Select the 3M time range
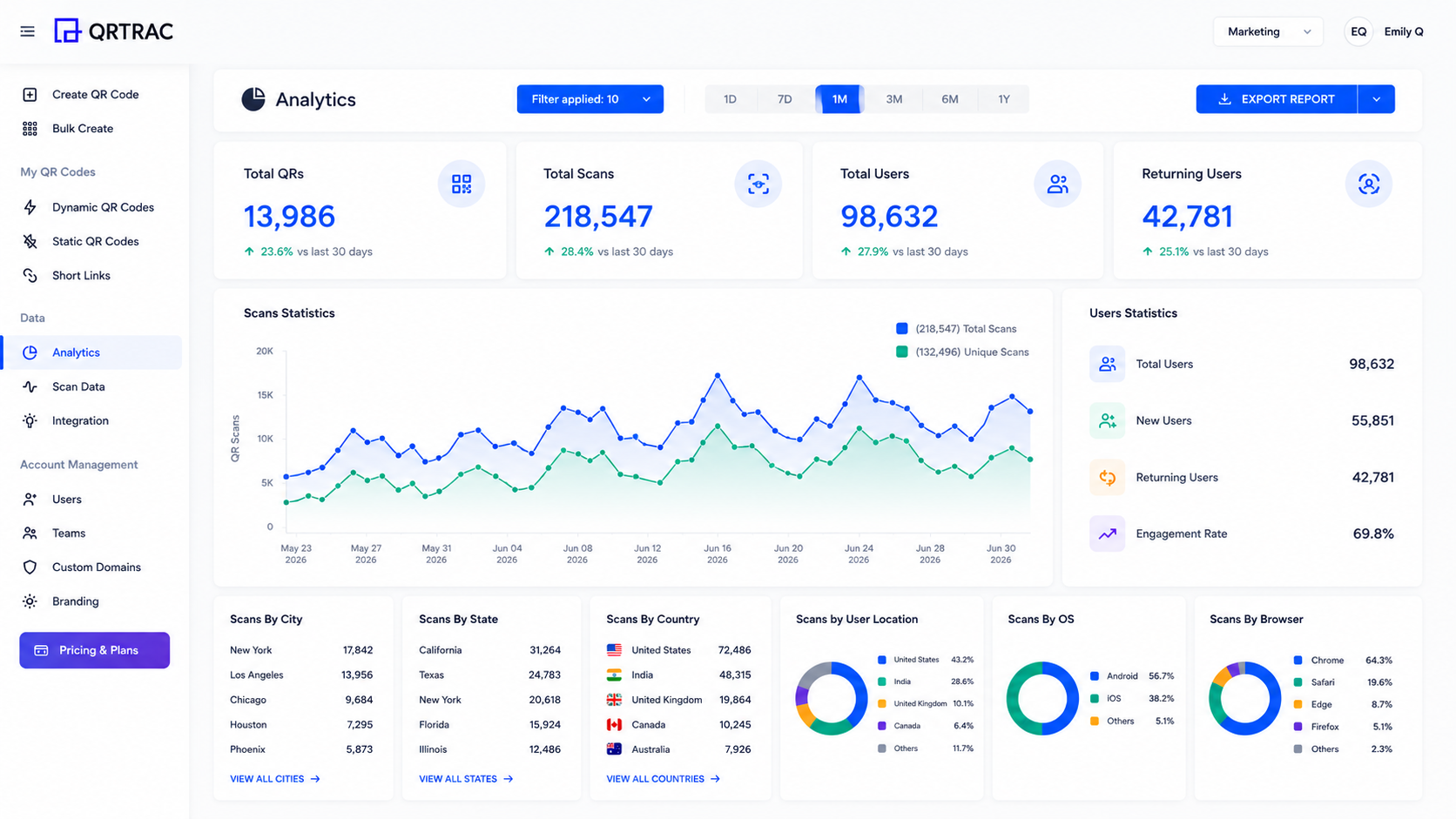The width and height of the screenshot is (1456, 819). click(x=894, y=99)
